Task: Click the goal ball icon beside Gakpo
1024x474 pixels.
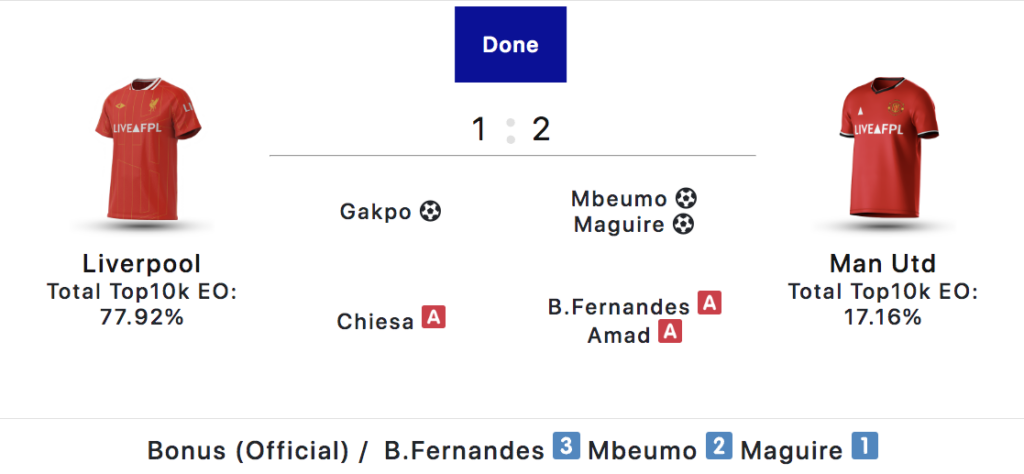Action: tap(431, 211)
